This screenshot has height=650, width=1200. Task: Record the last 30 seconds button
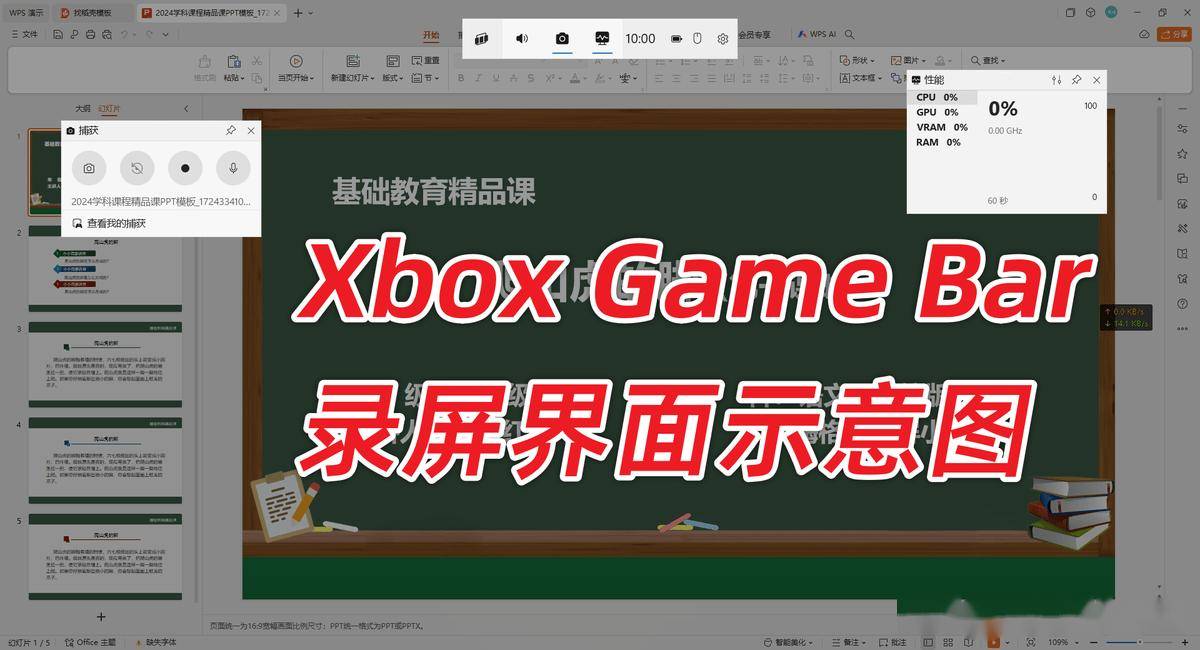(x=137, y=168)
